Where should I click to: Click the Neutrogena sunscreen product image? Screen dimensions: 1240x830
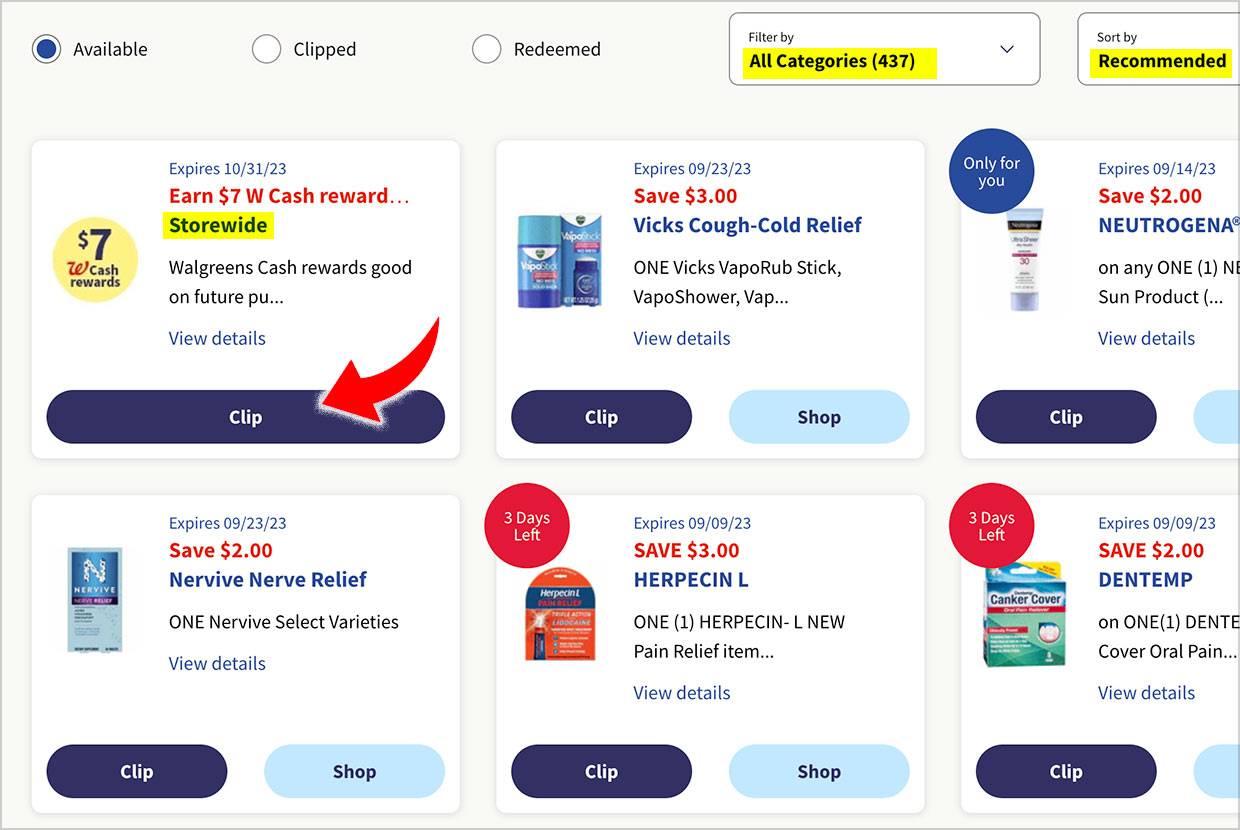point(1024,261)
